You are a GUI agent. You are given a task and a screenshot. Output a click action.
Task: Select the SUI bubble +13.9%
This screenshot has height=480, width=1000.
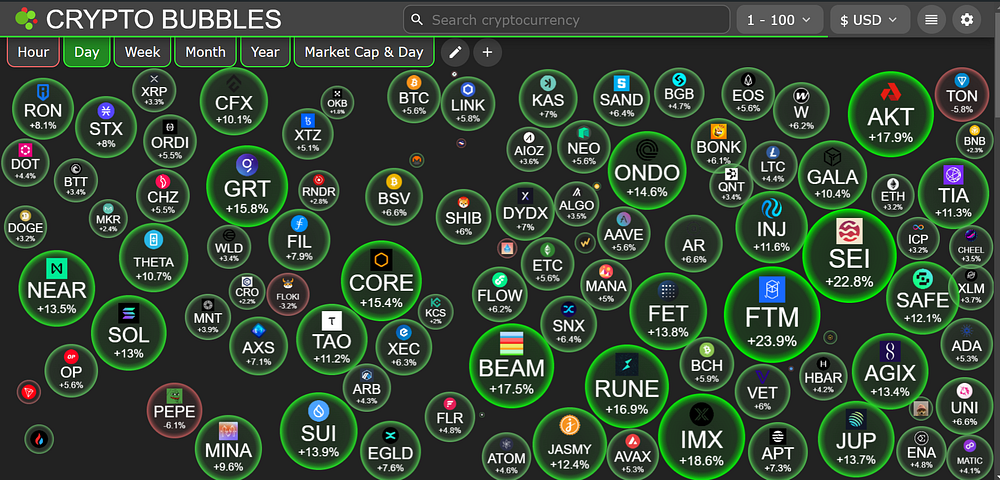click(319, 431)
